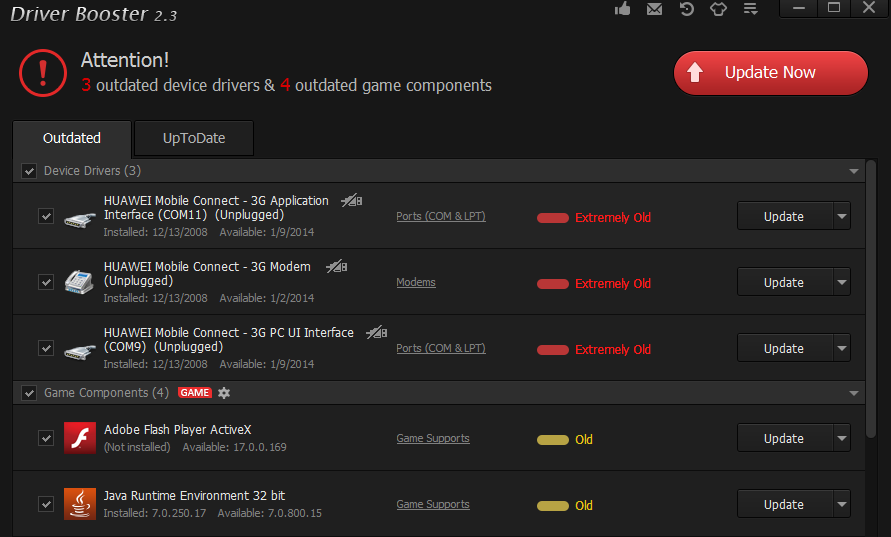Click the red Attention exclamation icon

(43, 73)
